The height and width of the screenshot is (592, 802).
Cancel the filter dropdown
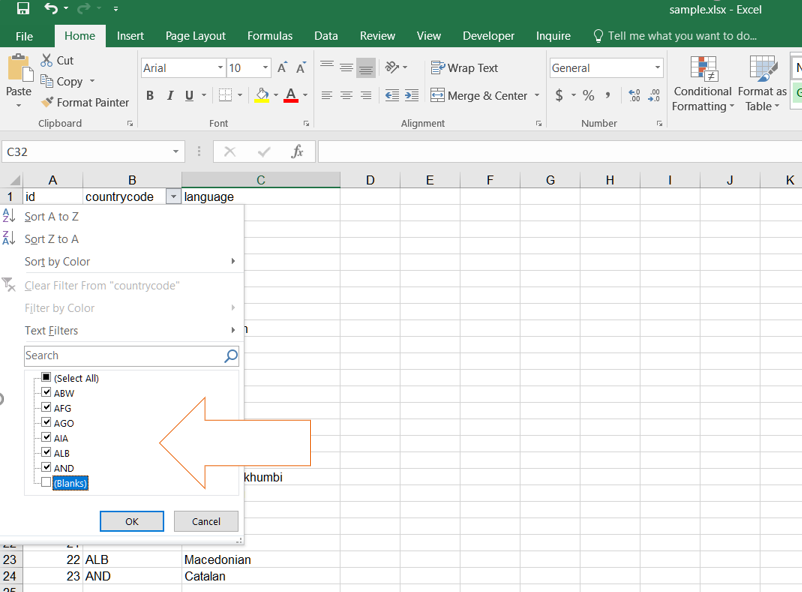point(206,521)
